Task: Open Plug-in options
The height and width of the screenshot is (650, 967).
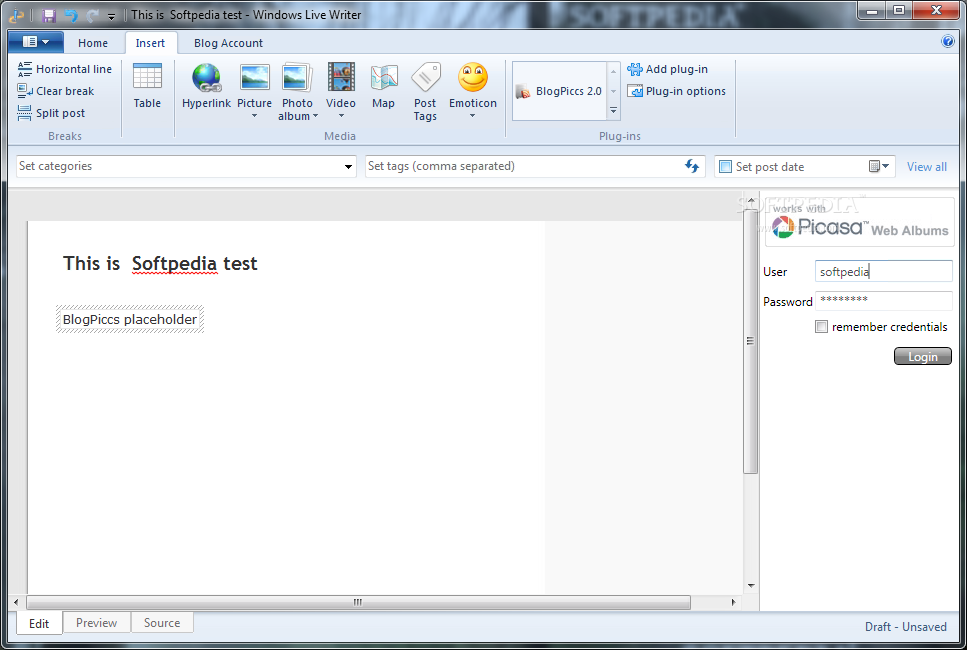Action: pyautogui.click(x=677, y=91)
